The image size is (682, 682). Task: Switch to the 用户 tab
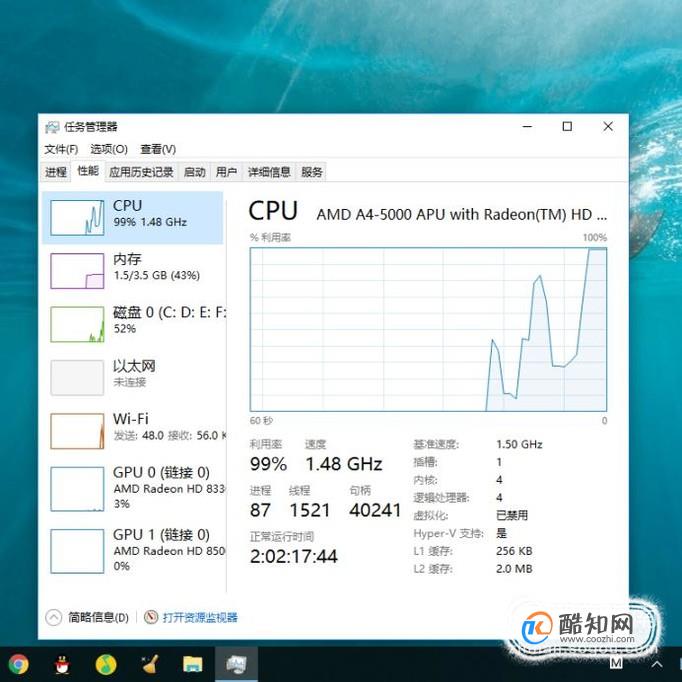click(226, 172)
